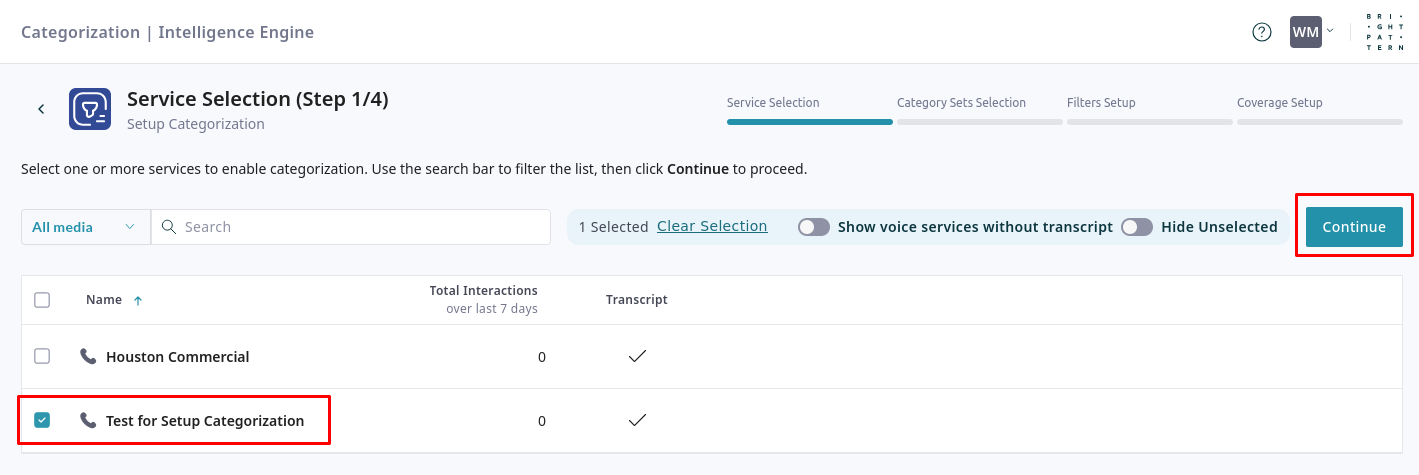Viewport: 1419px width, 475px height.
Task: Toggle Show voice services without transcript
Action: pyautogui.click(x=813, y=227)
